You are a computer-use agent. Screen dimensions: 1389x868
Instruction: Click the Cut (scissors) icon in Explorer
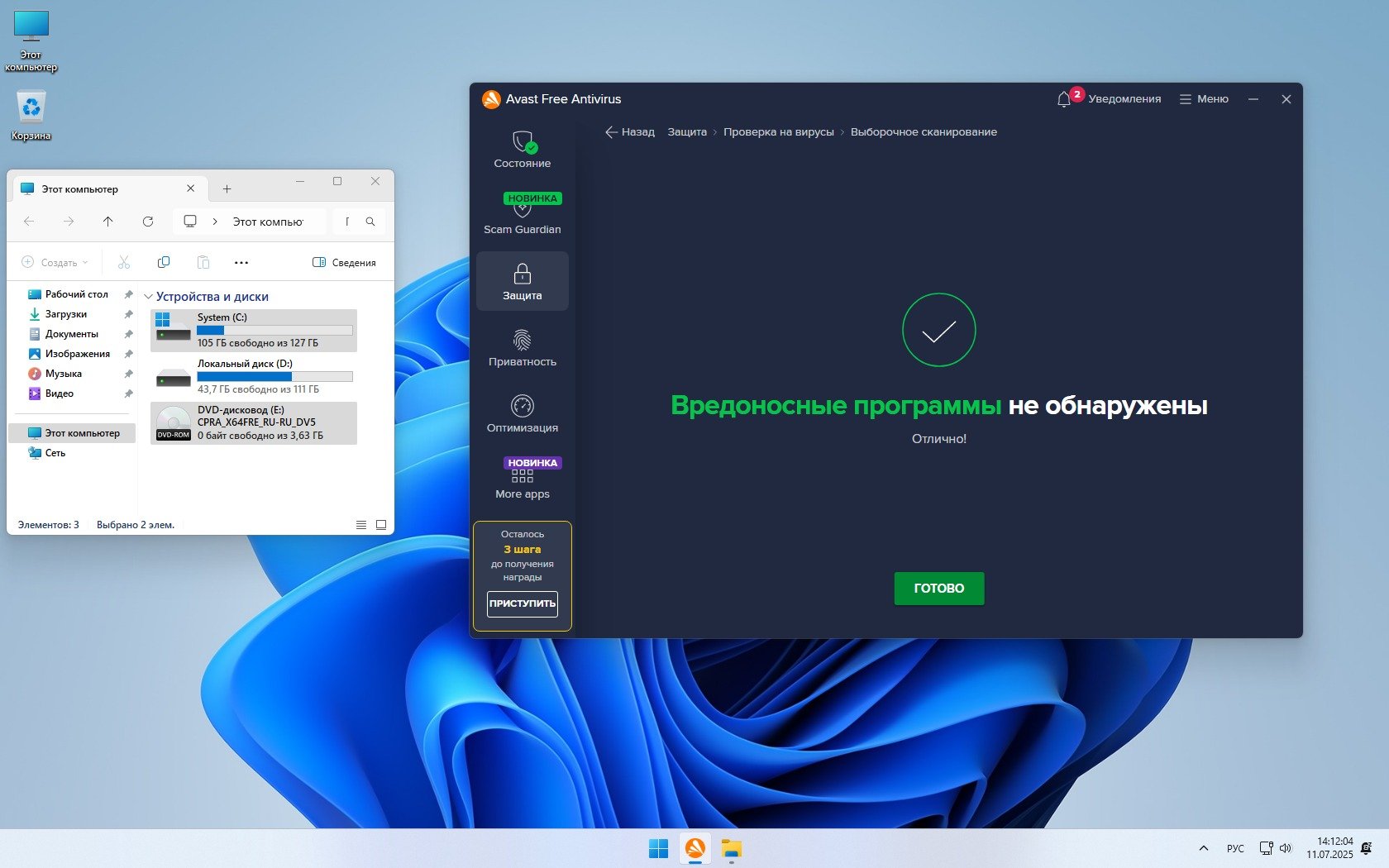pyautogui.click(x=124, y=262)
